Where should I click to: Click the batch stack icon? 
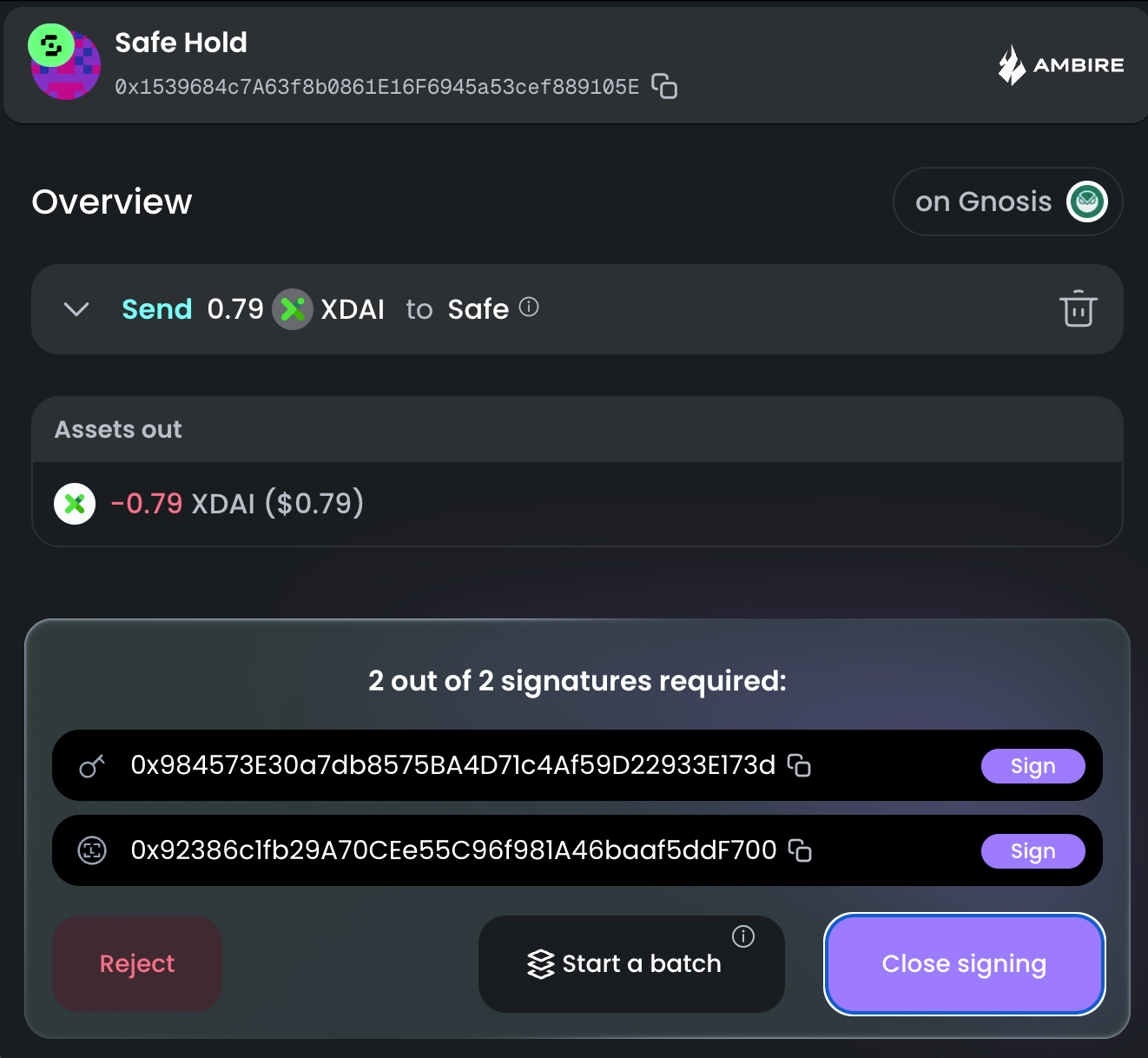(x=540, y=962)
